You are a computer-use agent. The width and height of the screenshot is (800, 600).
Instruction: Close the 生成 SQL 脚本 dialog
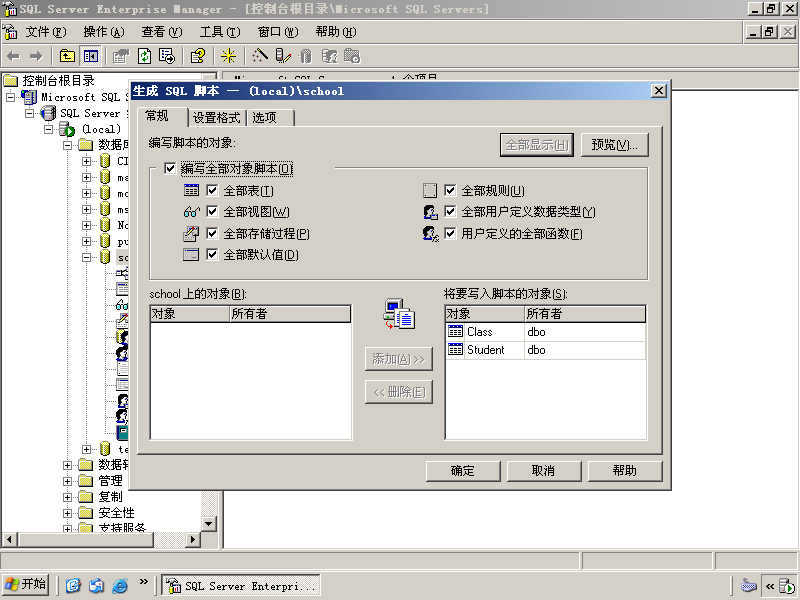click(659, 91)
